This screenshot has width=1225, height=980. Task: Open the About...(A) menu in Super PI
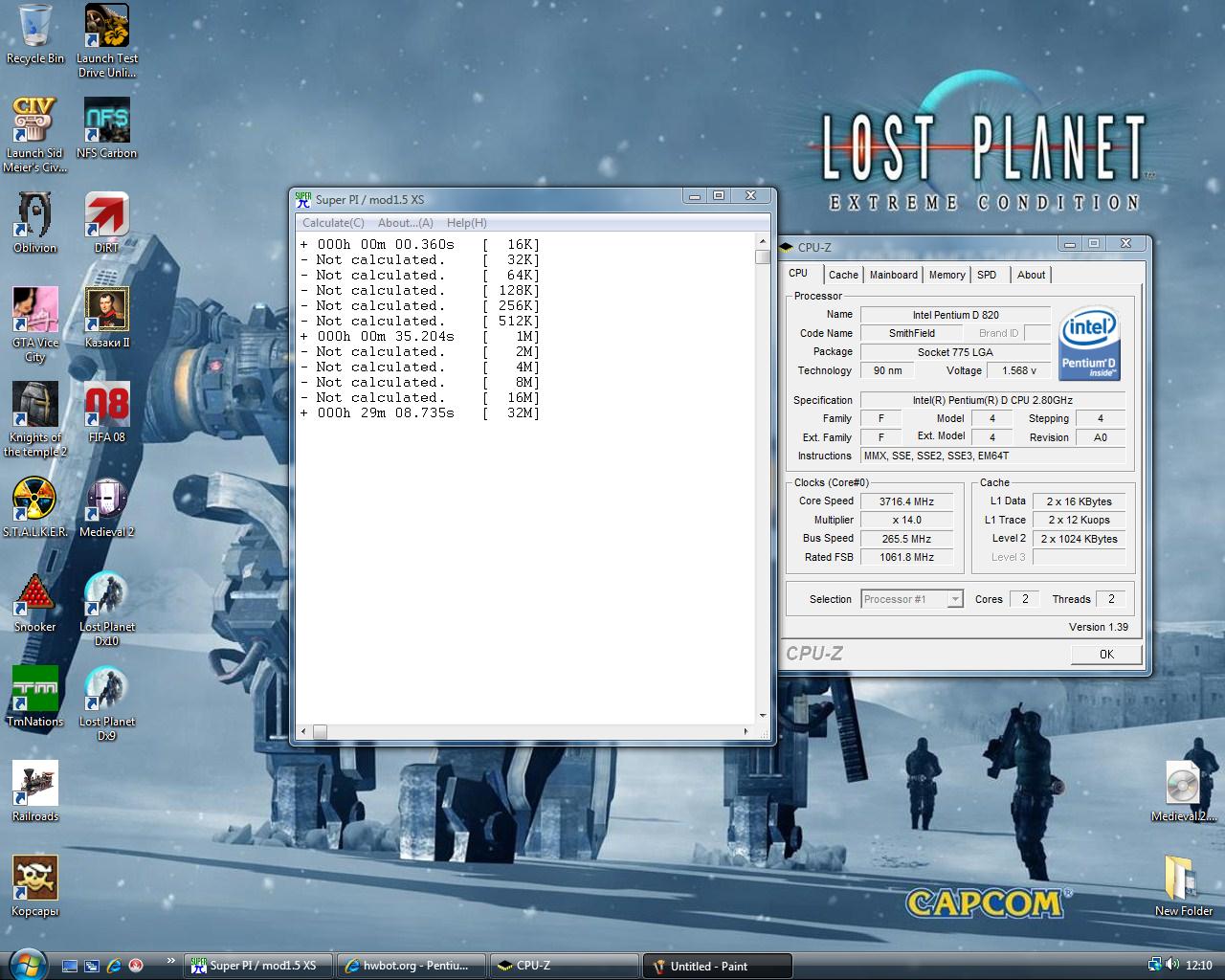point(406,223)
